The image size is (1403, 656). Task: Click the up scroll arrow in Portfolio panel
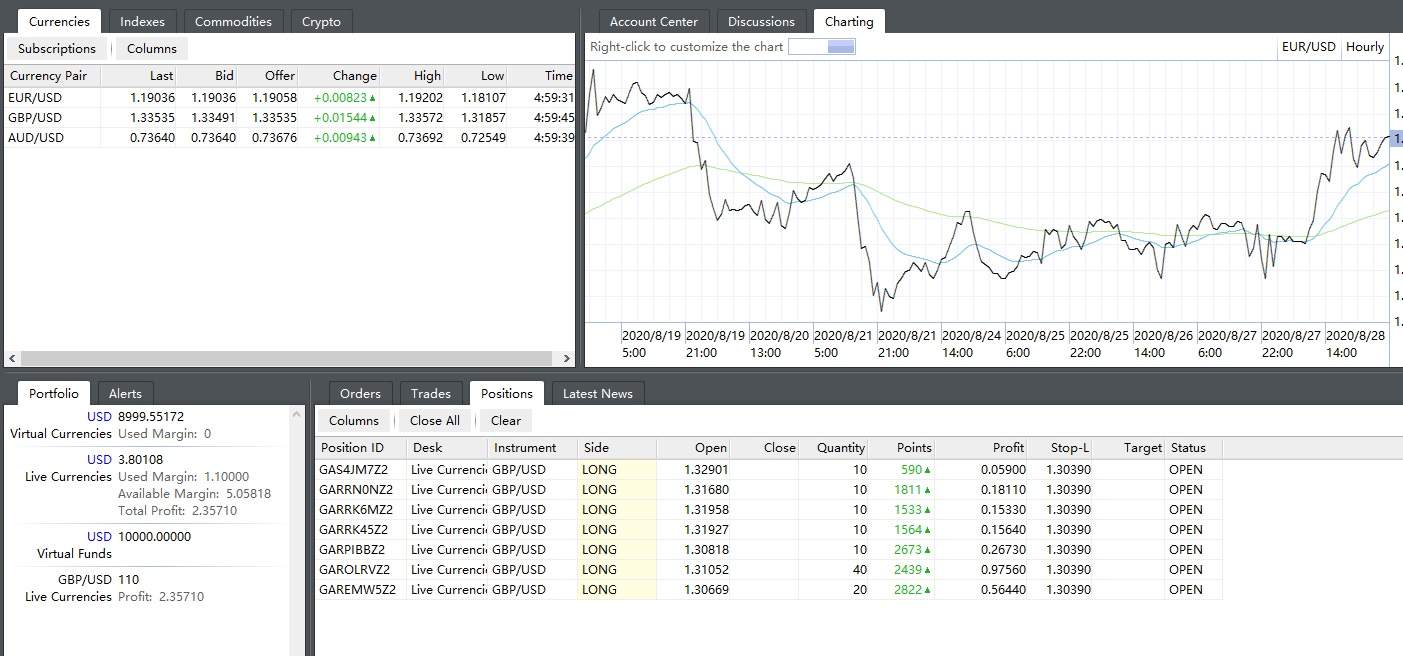tap(297, 413)
